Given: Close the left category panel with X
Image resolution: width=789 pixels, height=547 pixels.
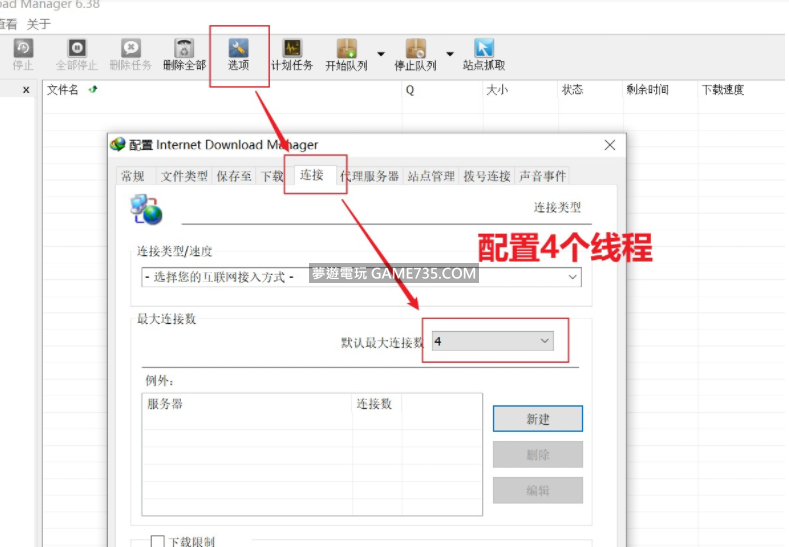Looking at the screenshot, I should click(26, 90).
